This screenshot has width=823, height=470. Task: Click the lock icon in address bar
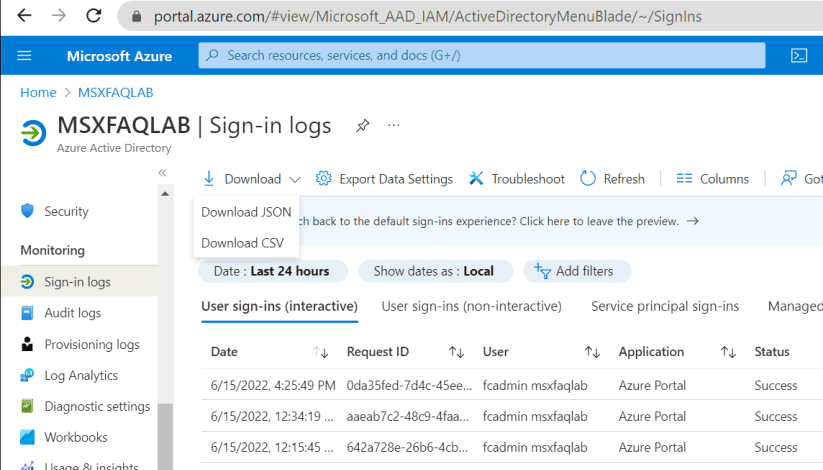136,17
